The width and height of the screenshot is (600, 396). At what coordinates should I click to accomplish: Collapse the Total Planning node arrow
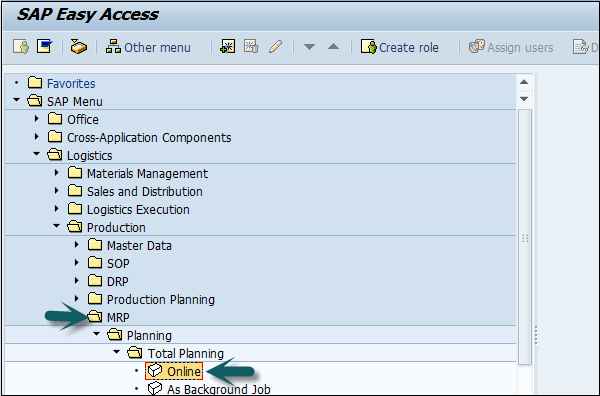(x=117, y=352)
